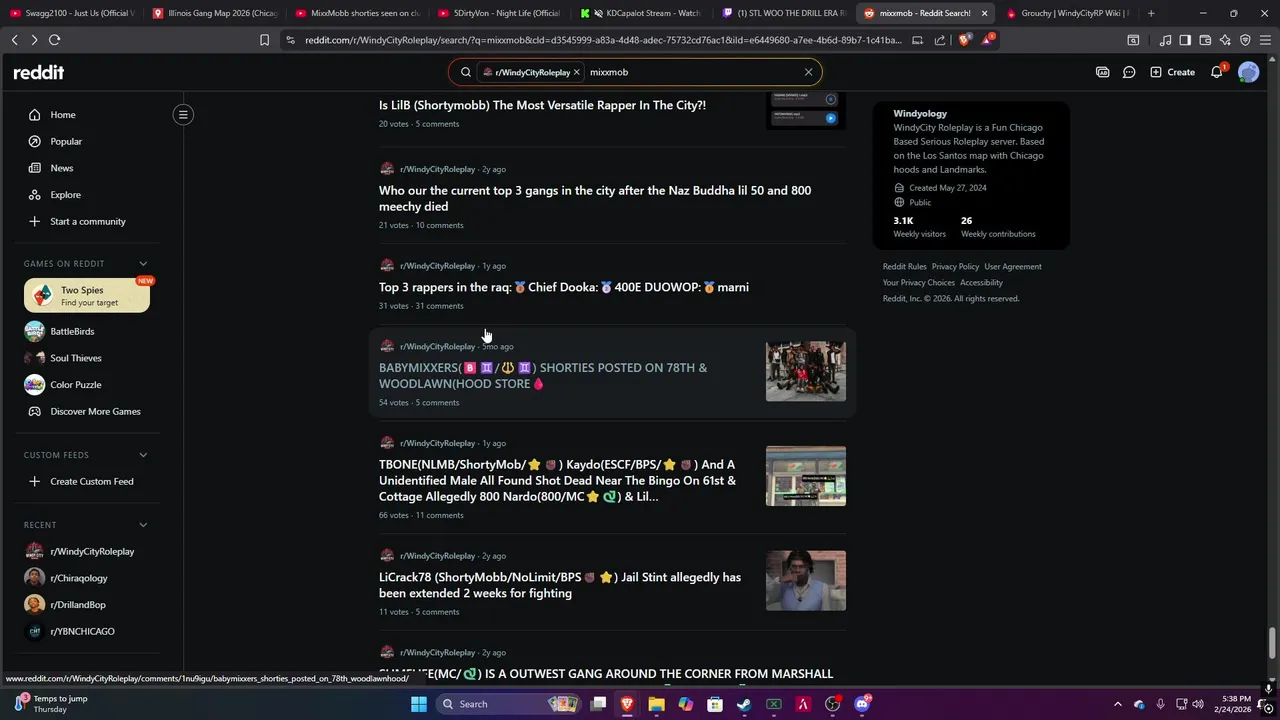
Task: Open the advertise on Reddit icon
Action: pyautogui.click(x=1102, y=72)
